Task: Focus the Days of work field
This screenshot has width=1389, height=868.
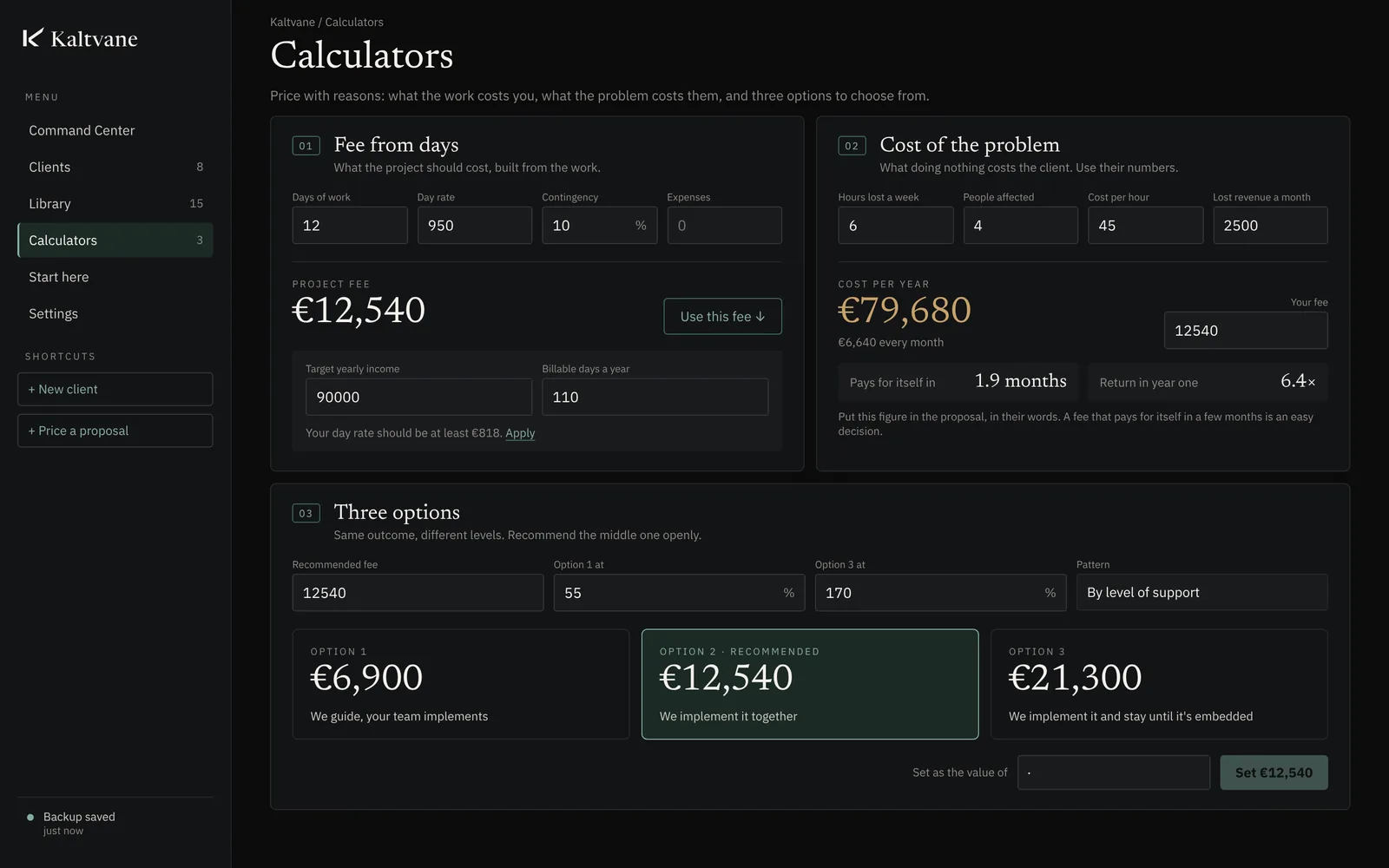Action: 350,225
